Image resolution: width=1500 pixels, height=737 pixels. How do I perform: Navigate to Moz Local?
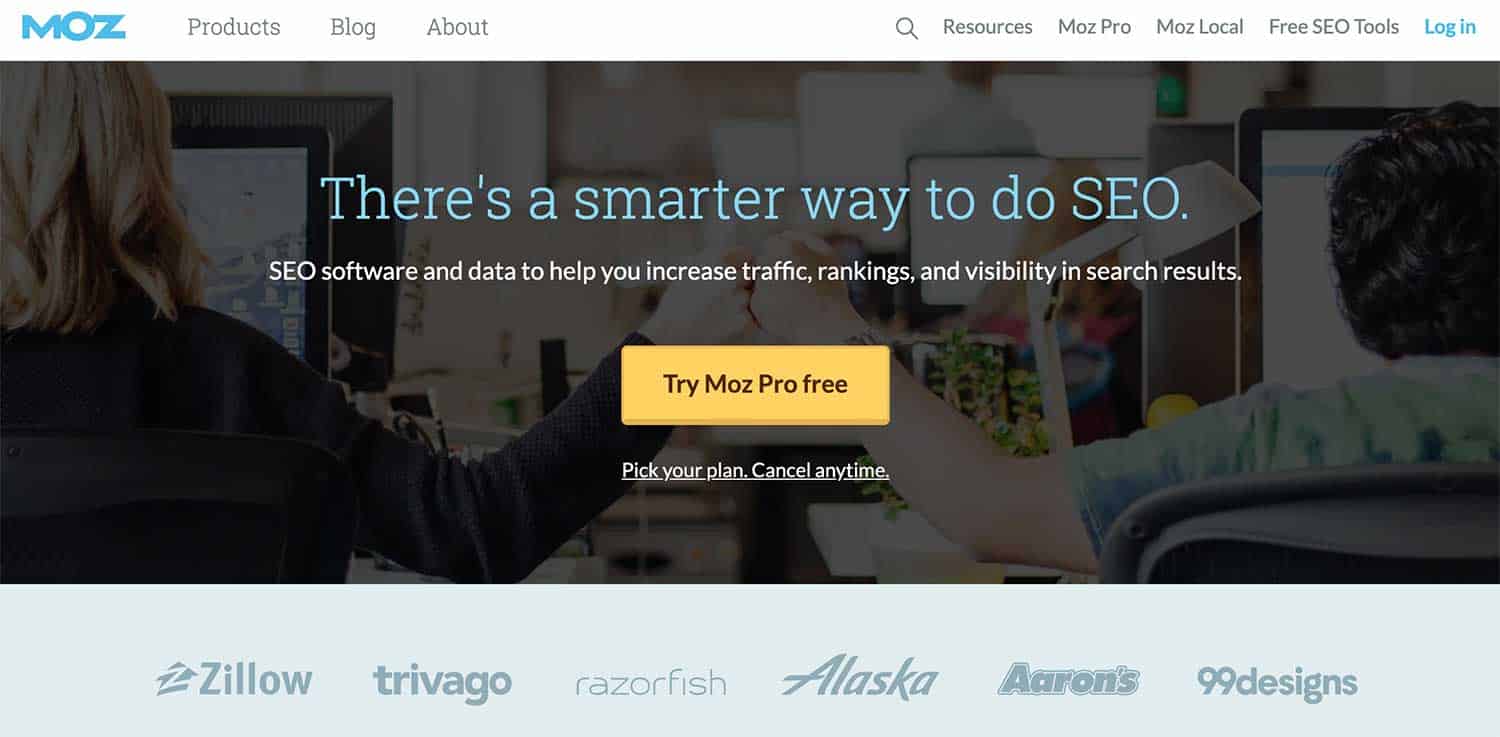click(x=1200, y=27)
